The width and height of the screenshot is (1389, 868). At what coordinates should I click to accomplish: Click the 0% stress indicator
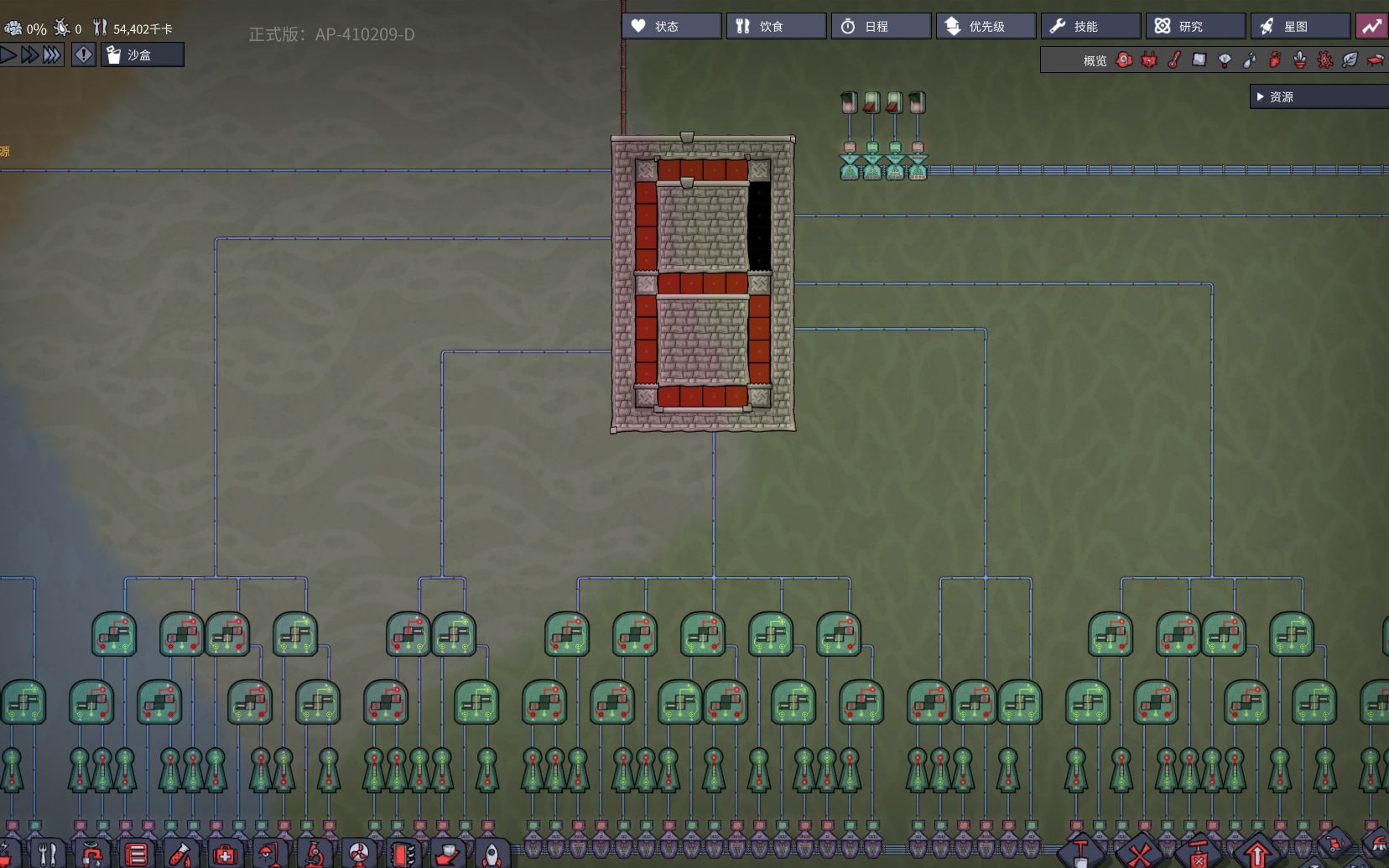point(25,29)
